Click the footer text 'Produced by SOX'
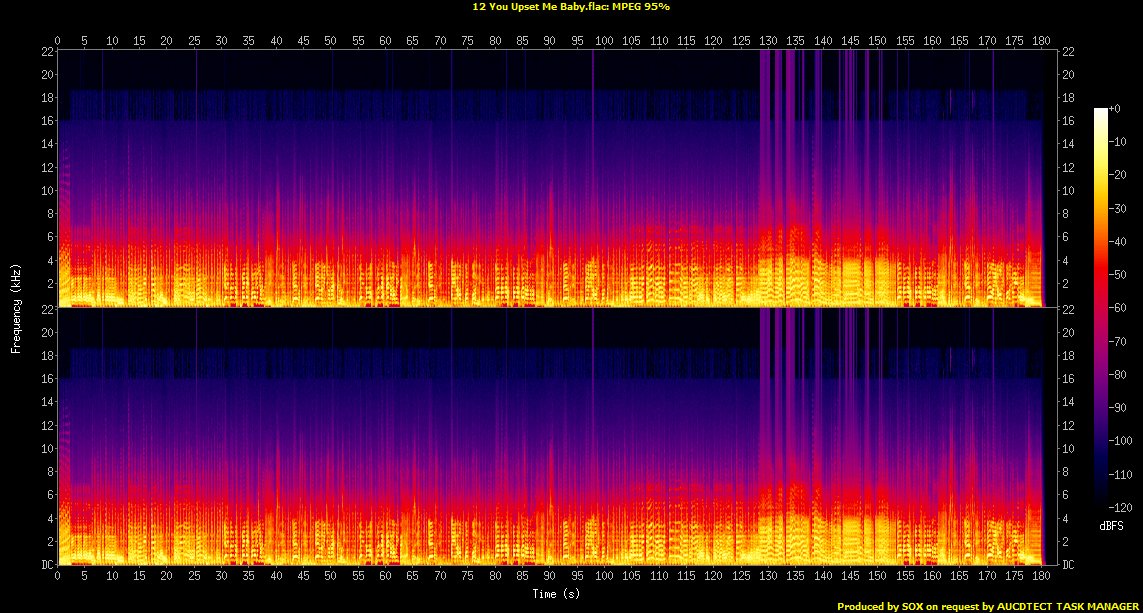Screen dimensions: 1143x613 [x=877, y=606]
